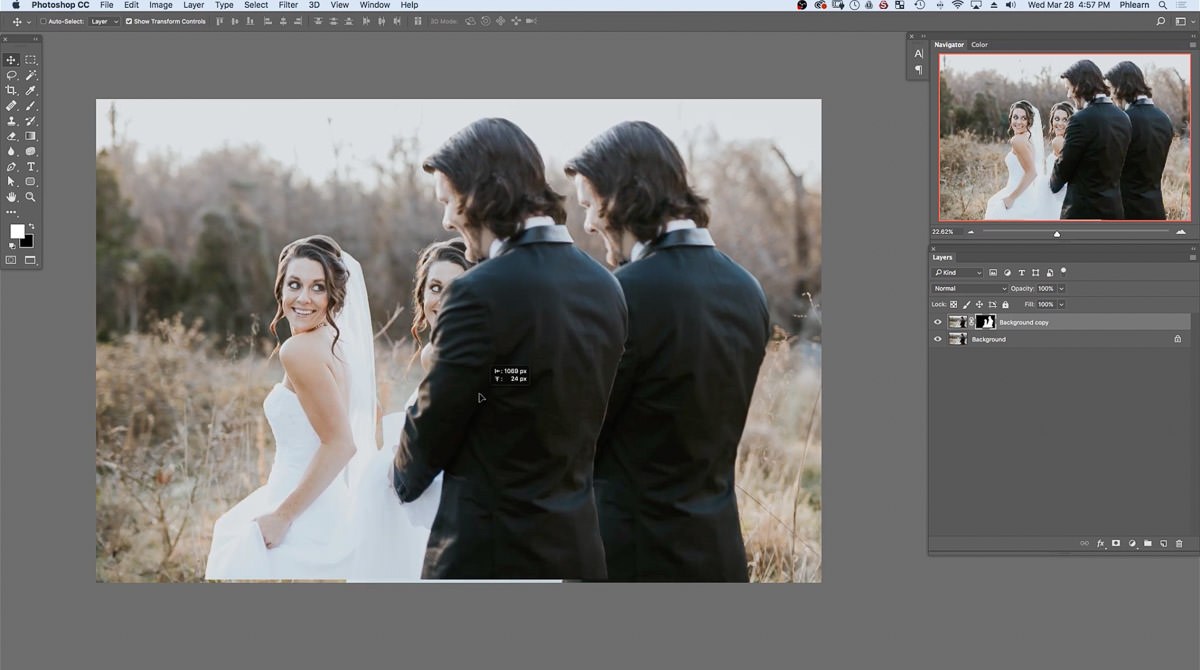This screenshot has width=1200, height=670.
Task: Add a layer mask
Action: [1116, 543]
